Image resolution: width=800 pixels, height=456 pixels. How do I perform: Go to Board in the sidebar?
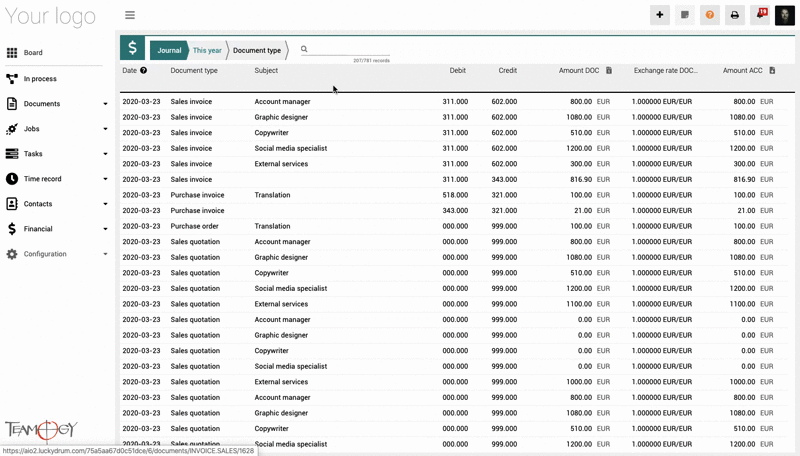33,53
